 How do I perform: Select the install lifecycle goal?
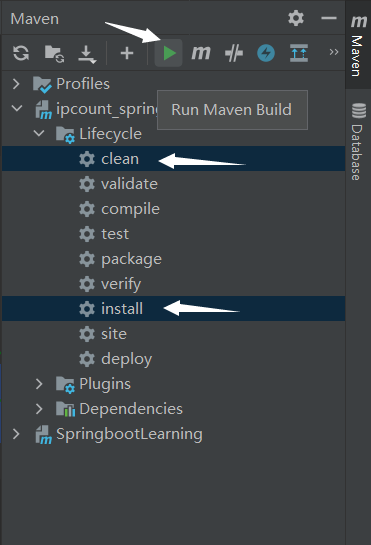(174, 309)
